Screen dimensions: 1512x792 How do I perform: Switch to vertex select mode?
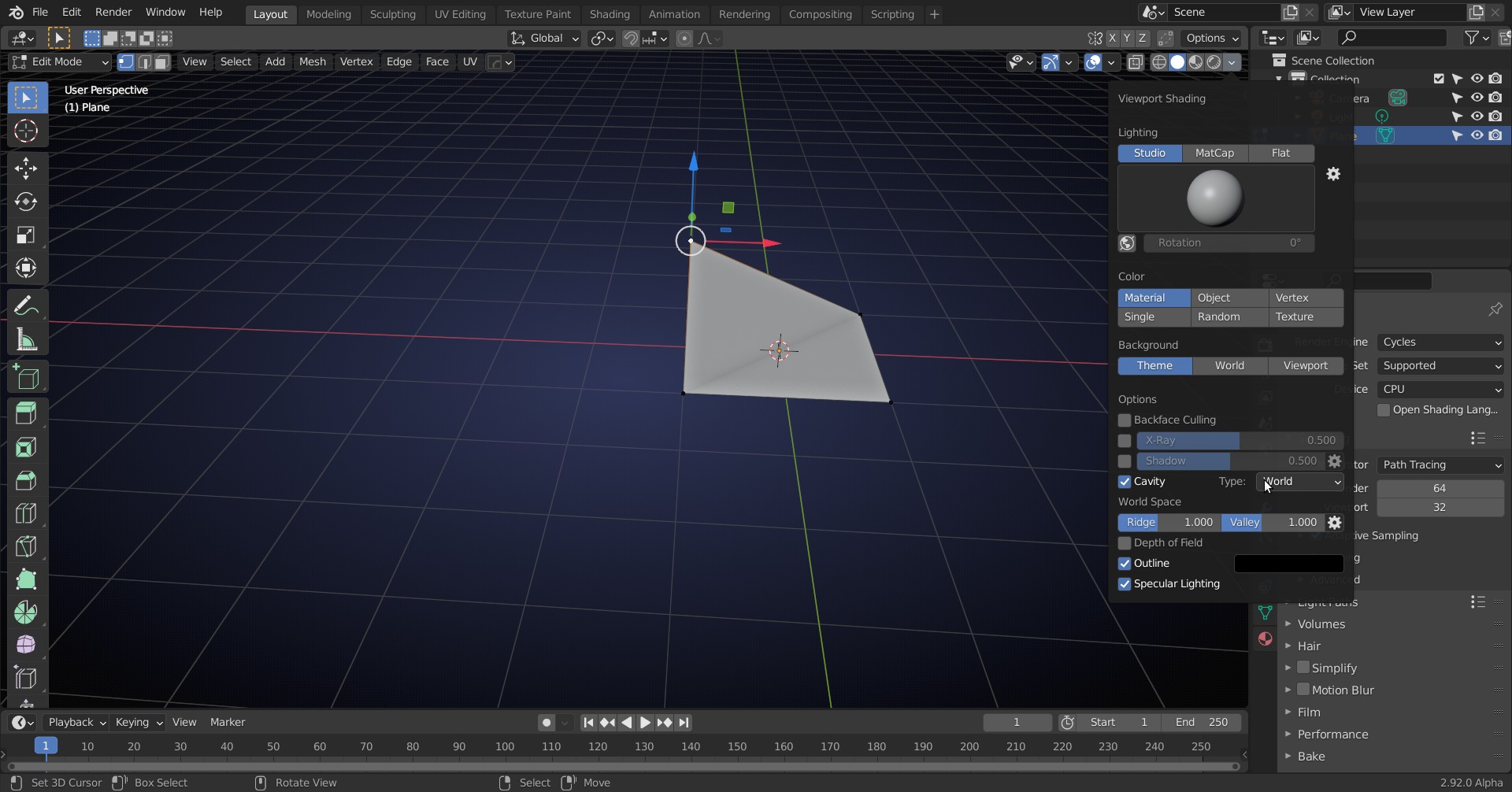(126, 62)
